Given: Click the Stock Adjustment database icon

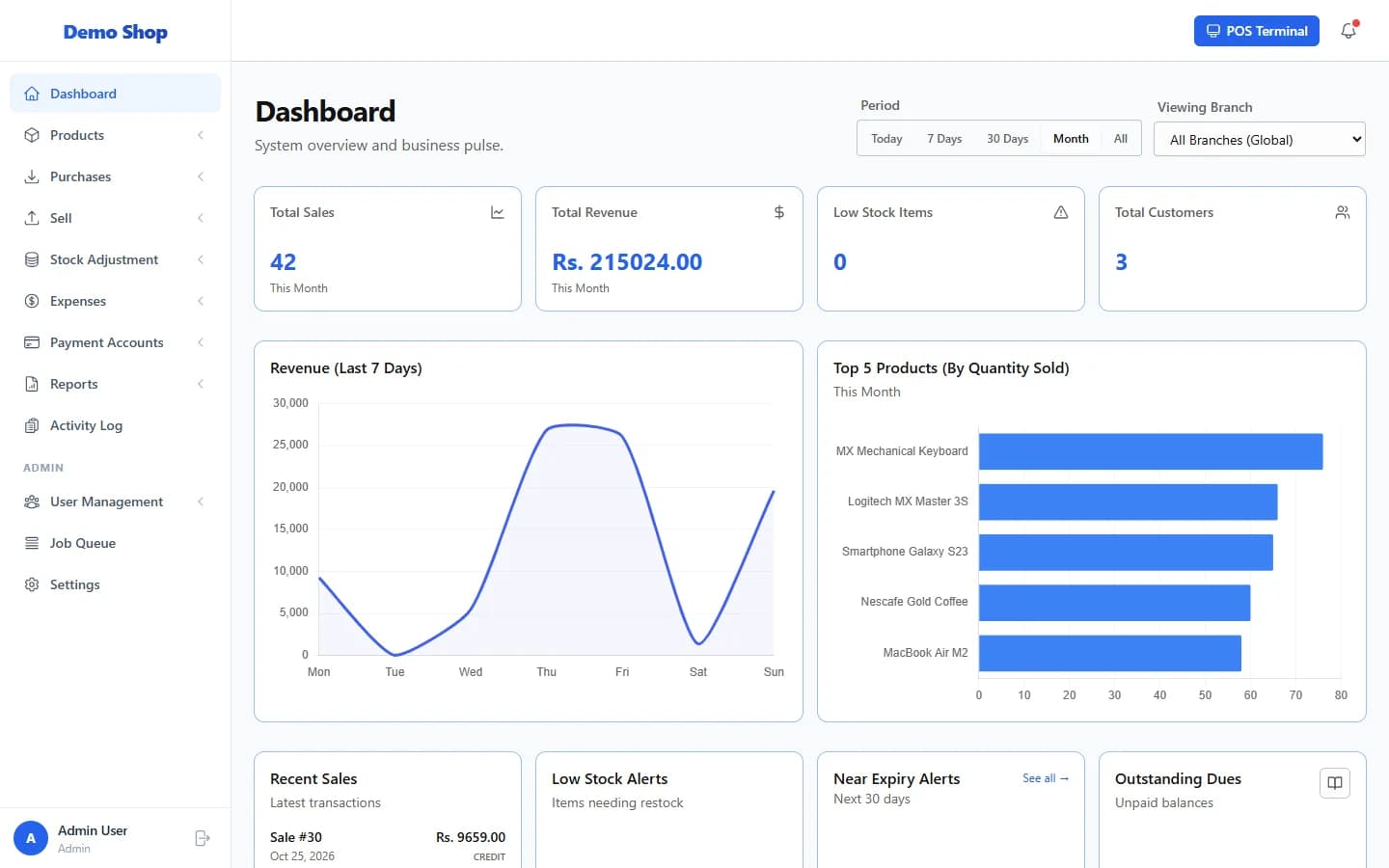Looking at the screenshot, I should [x=32, y=259].
